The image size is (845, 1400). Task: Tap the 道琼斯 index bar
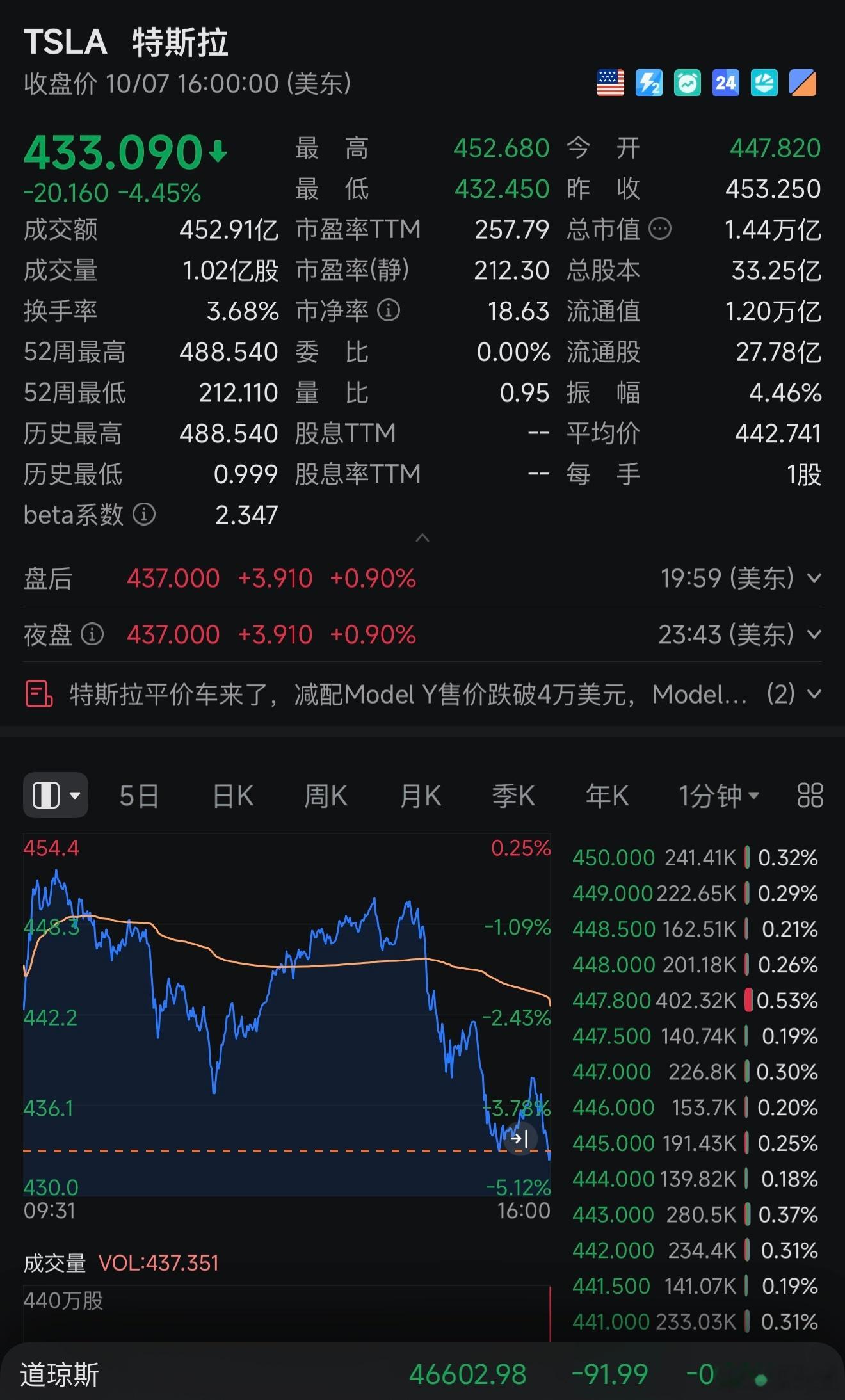tap(422, 1374)
